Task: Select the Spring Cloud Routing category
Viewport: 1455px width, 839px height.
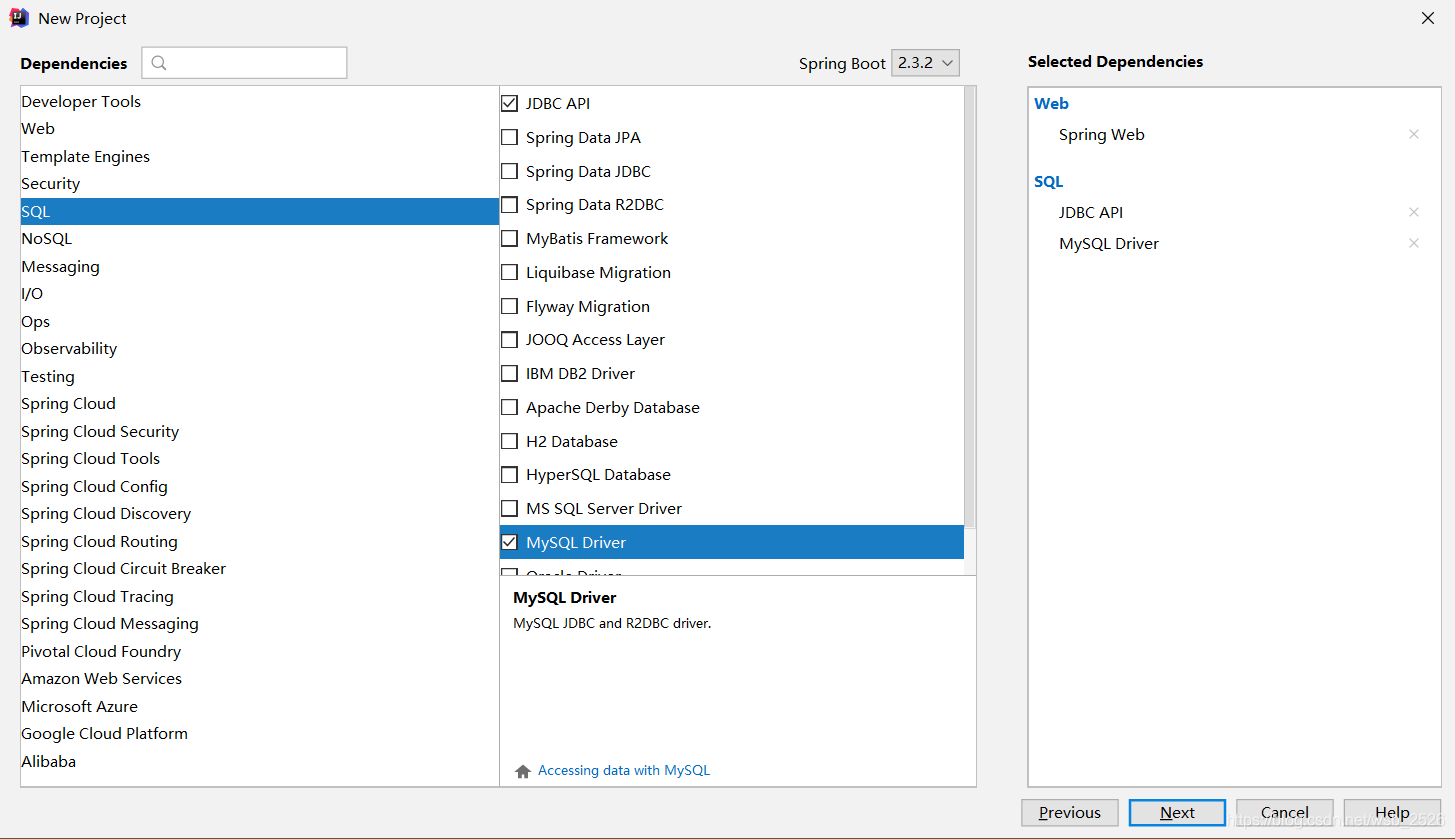Action: (259, 541)
